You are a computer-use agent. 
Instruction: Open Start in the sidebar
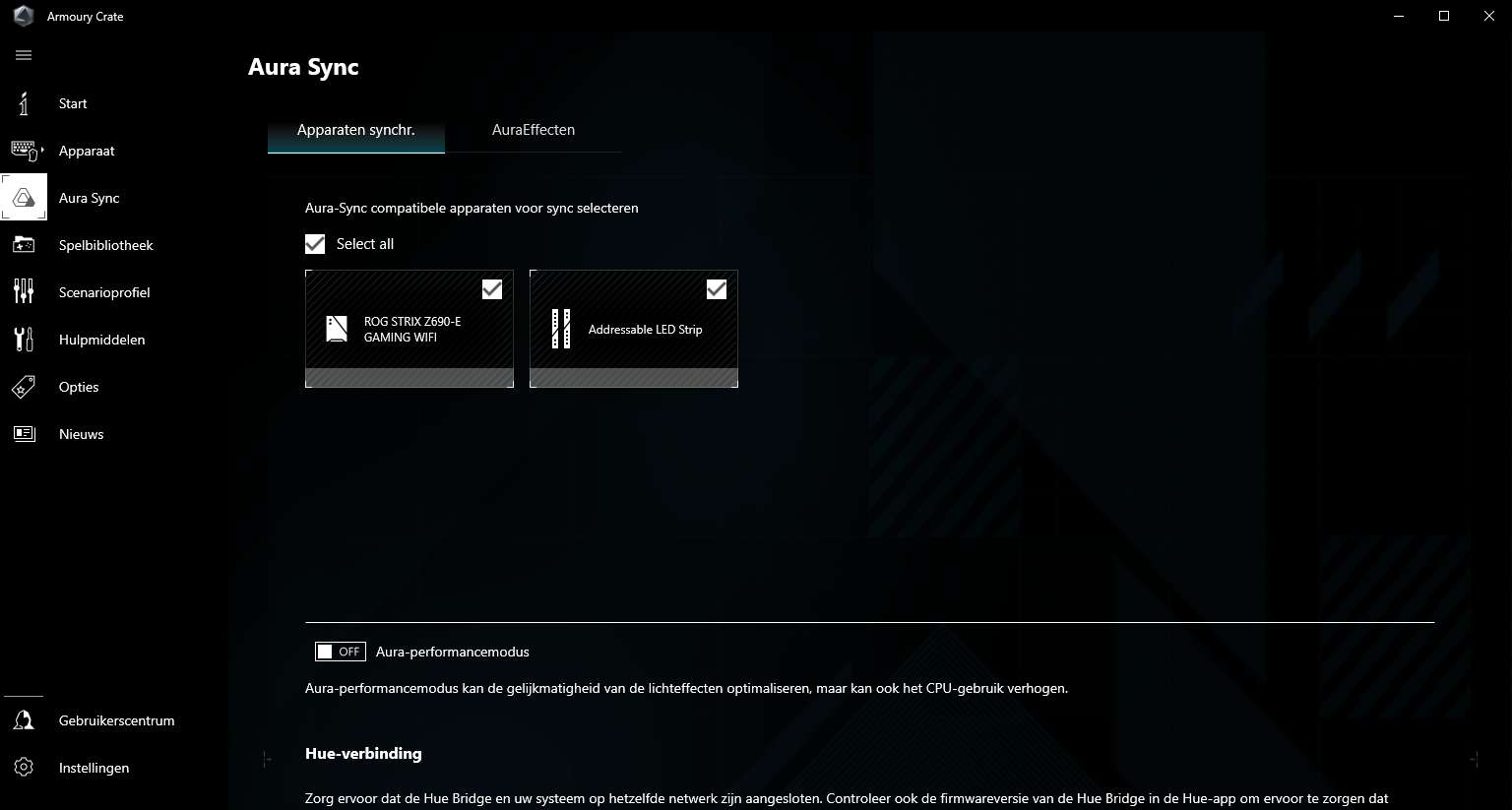(73, 103)
